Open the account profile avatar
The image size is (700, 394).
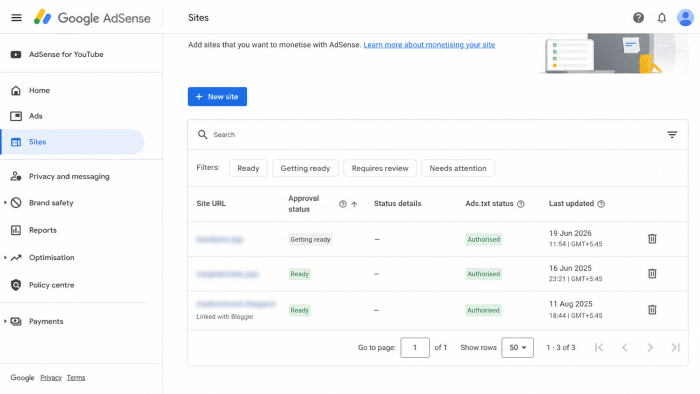(685, 18)
